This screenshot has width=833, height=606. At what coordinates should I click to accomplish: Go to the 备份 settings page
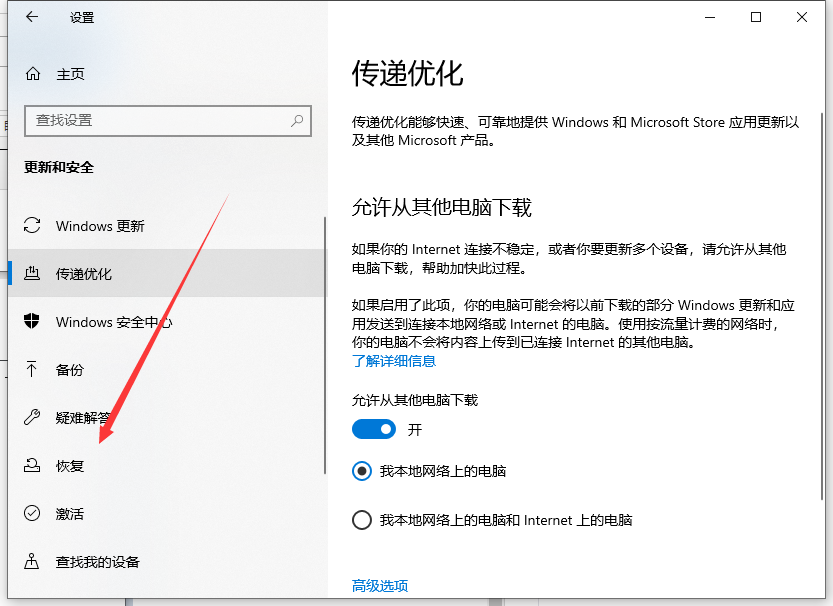pyautogui.click(x=70, y=370)
